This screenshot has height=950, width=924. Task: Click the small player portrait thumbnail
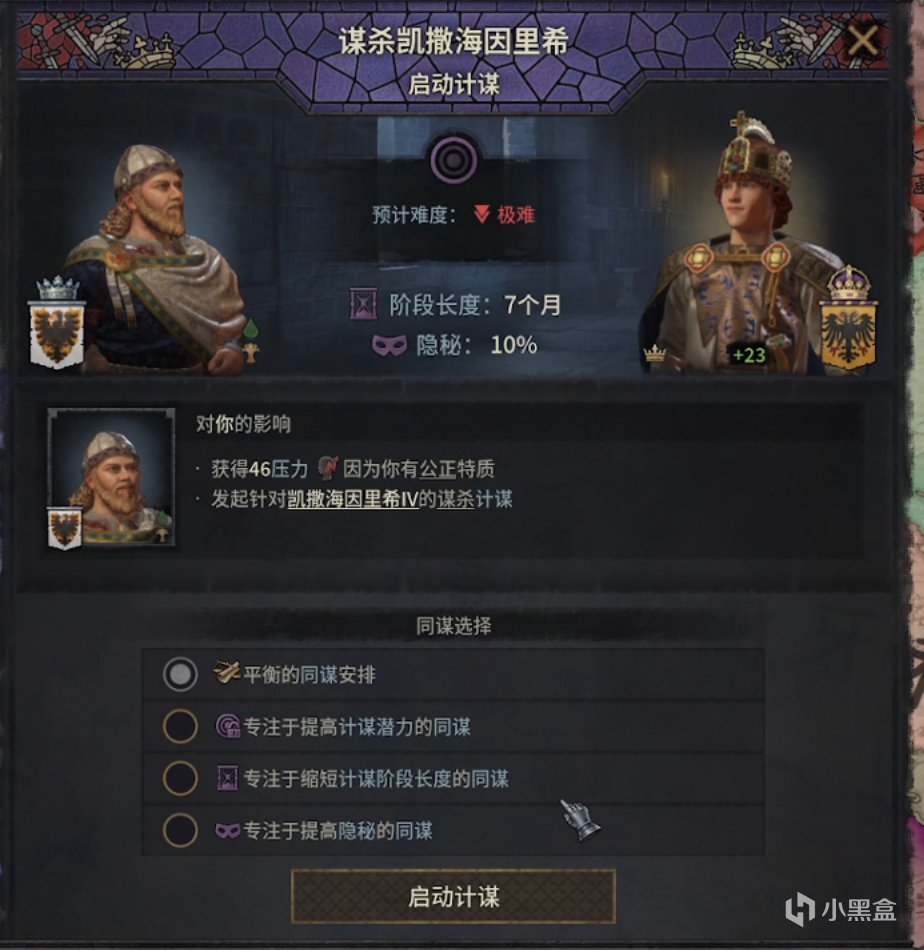[111, 479]
